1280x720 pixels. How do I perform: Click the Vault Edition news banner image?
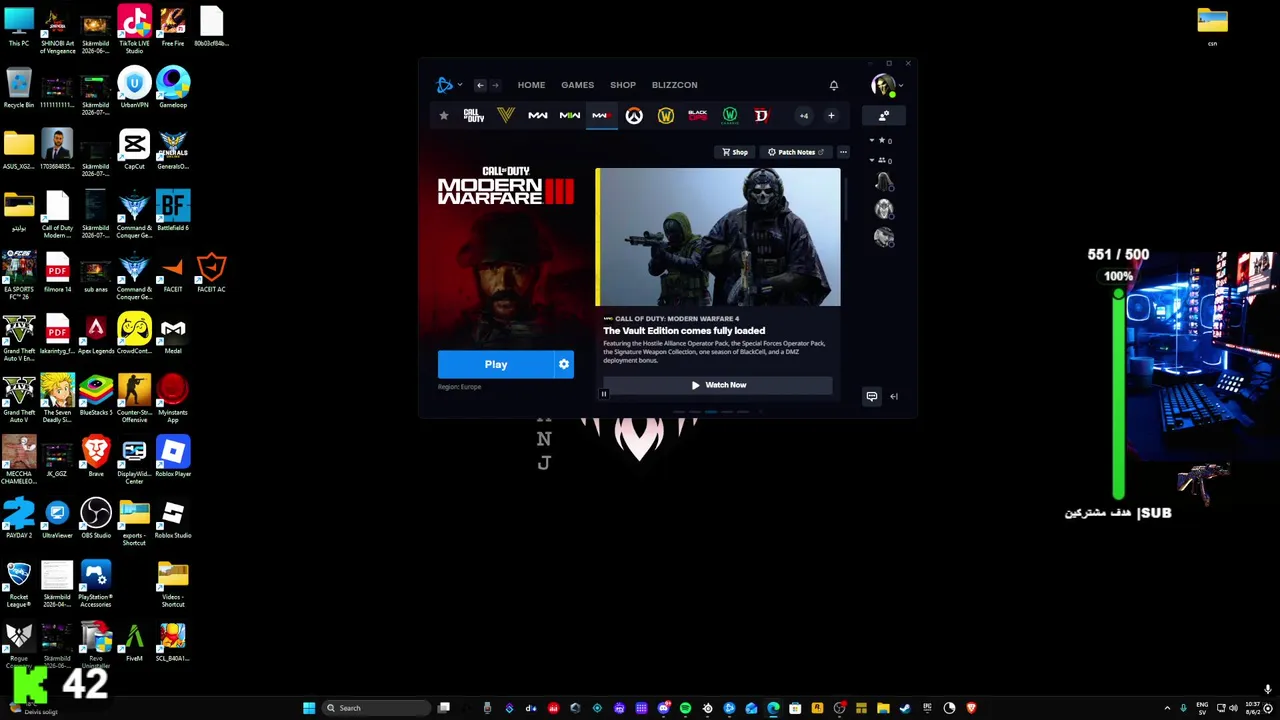pos(718,237)
